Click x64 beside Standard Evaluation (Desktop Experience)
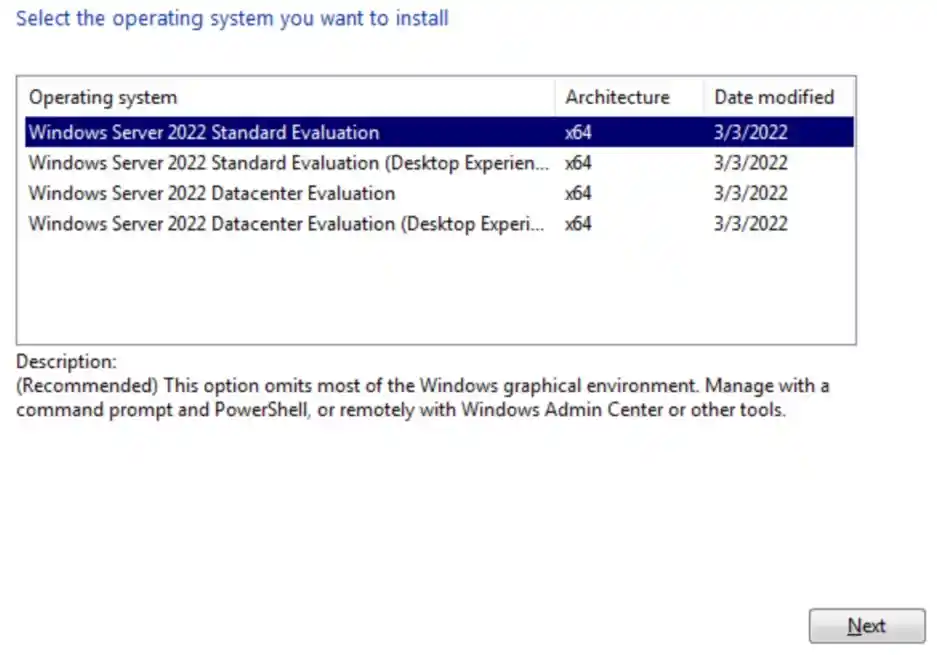 [578, 163]
